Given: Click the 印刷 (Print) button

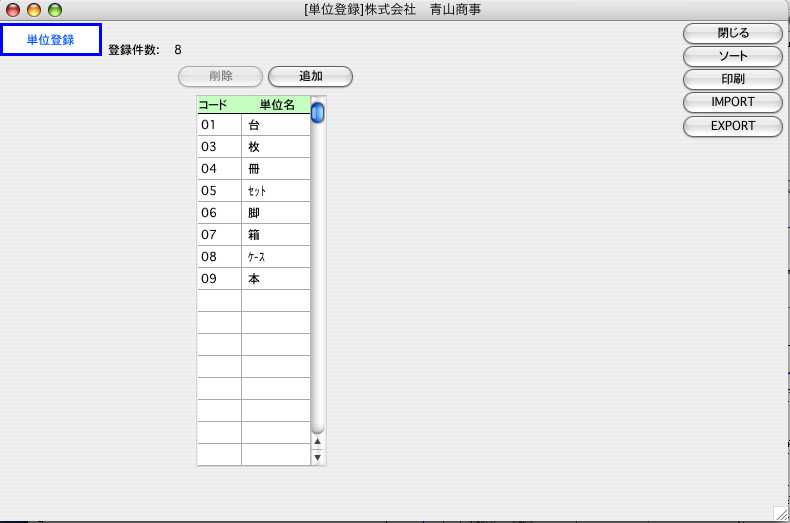Looking at the screenshot, I should (x=732, y=79).
